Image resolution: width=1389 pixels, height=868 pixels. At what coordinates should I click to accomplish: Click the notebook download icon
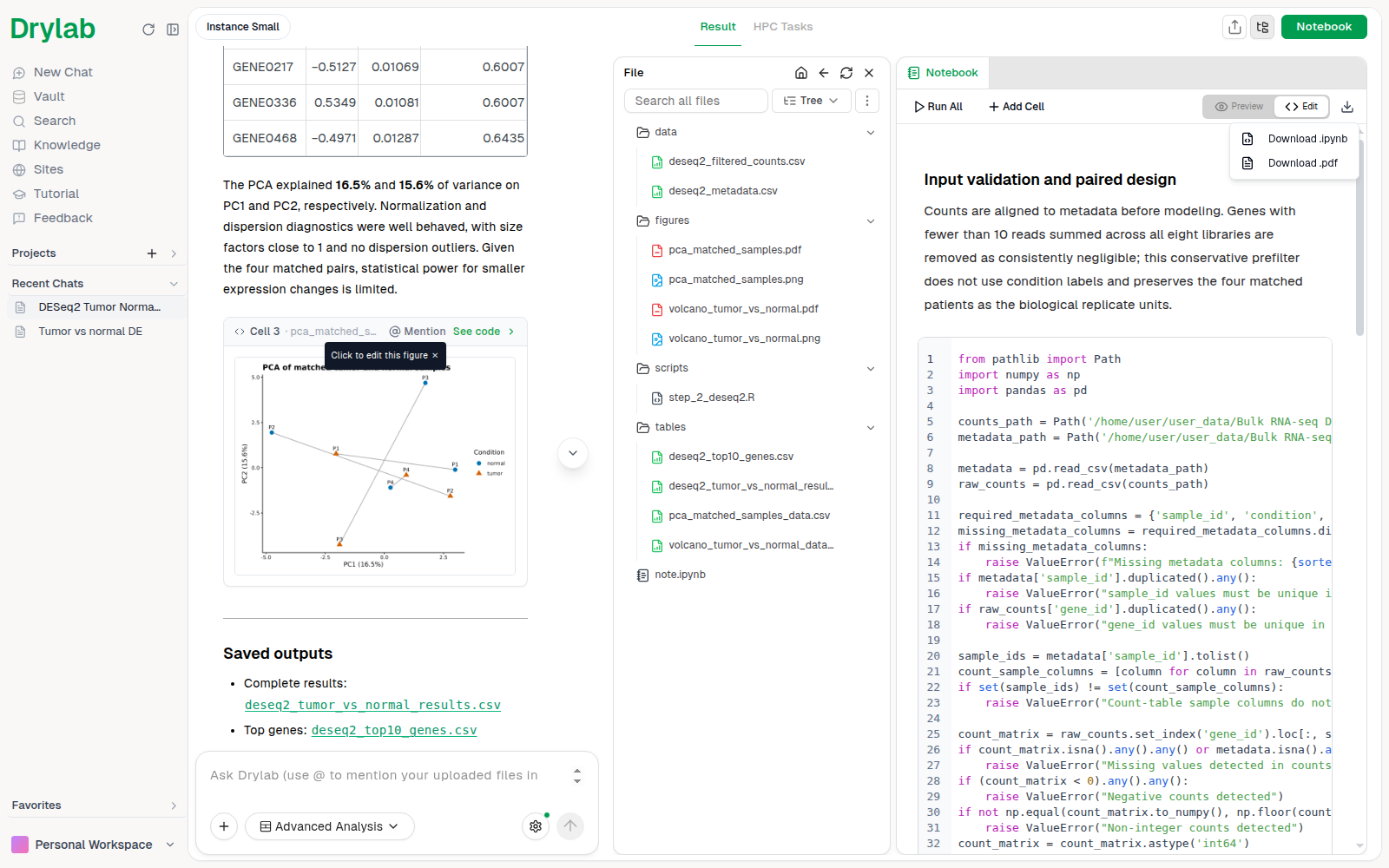(1347, 107)
